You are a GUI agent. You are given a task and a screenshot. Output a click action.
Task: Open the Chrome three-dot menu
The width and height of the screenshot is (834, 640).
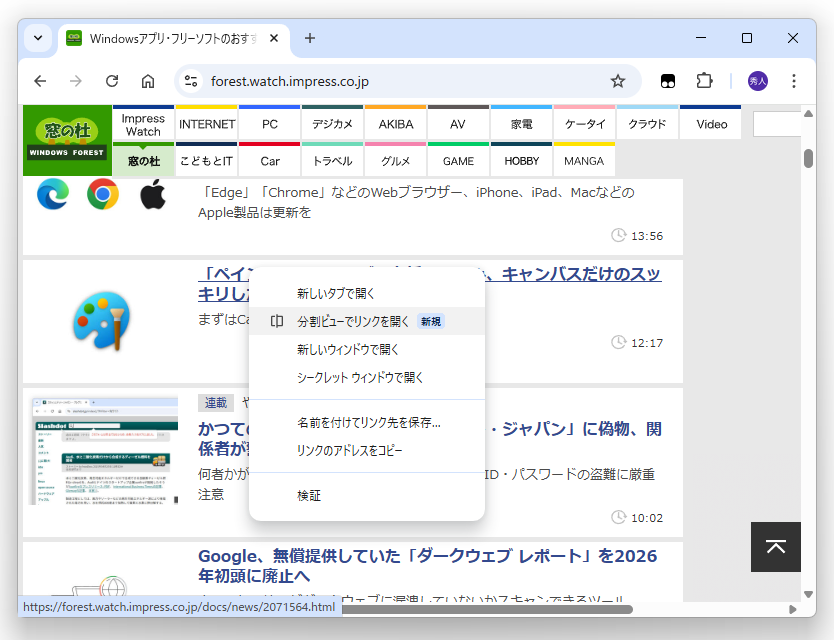793,81
